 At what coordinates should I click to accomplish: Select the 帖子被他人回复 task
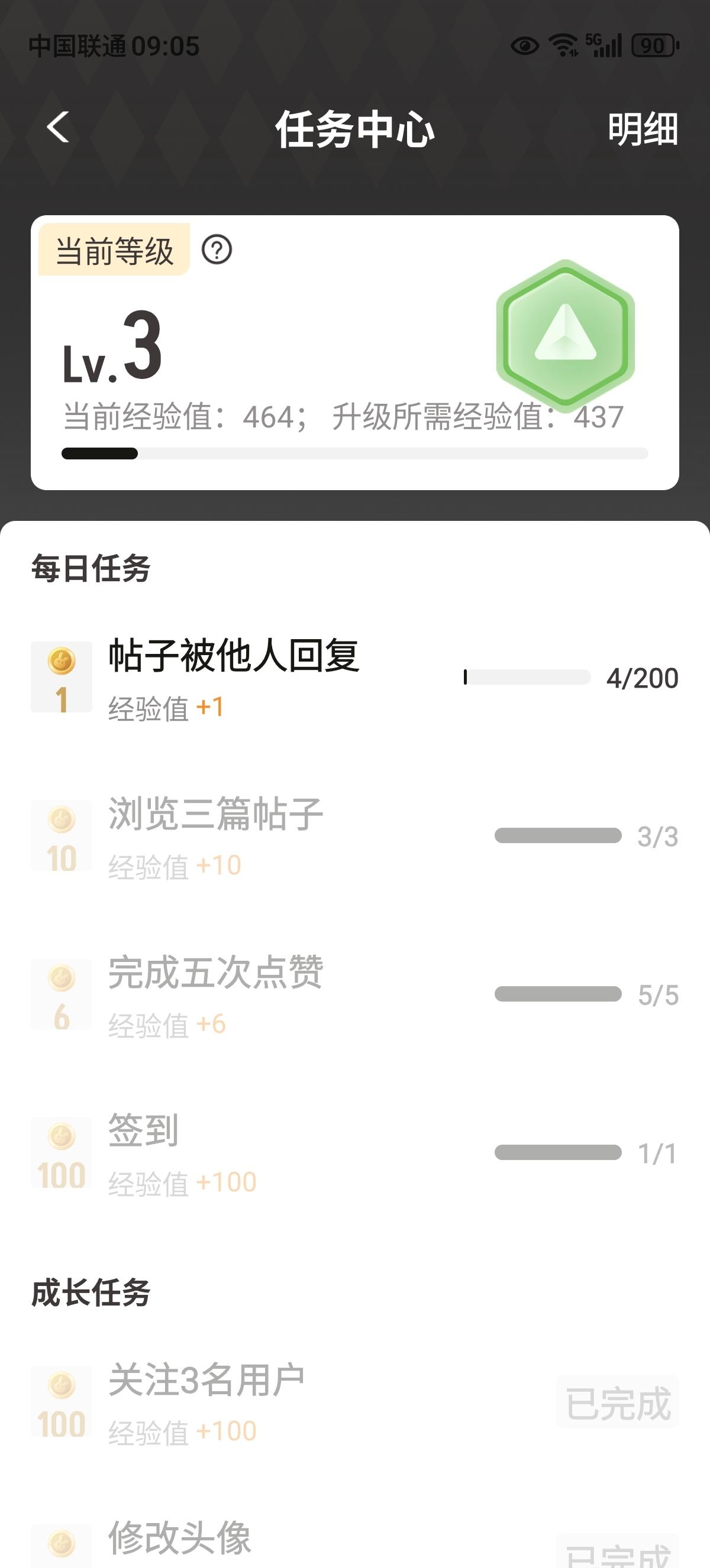[234, 656]
